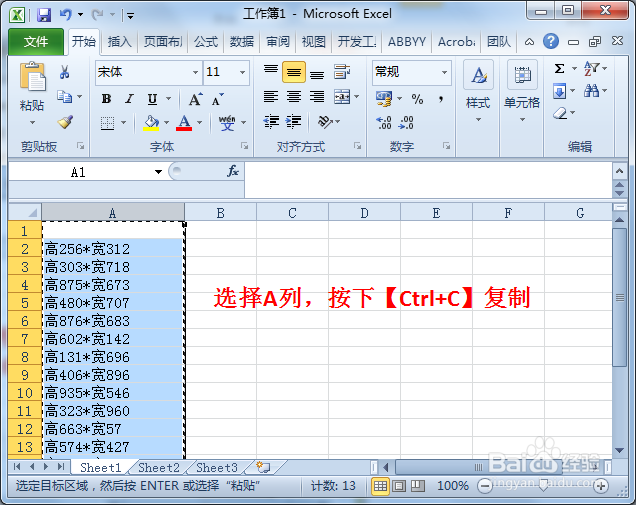Viewport: 636px width, 505px height.
Task: Open the Name Box A1 dropdown arrow
Action: 158,172
